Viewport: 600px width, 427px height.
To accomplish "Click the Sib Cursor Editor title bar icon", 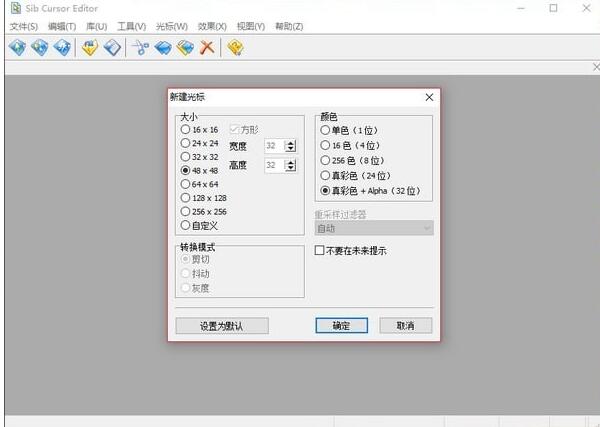I will 16,8.
